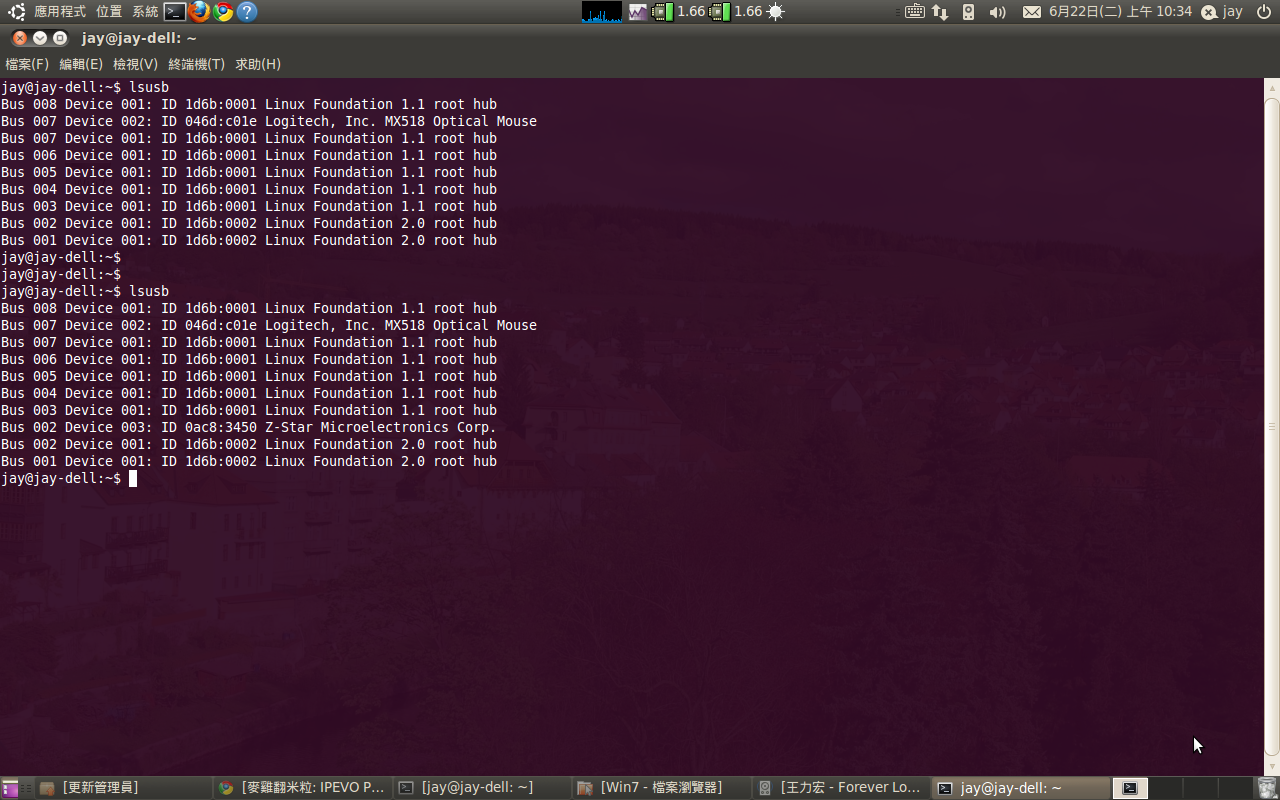Image resolution: width=1280 pixels, height=800 pixels.
Task: Click the second 1.66 frequency reading
Action: [748, 12]
